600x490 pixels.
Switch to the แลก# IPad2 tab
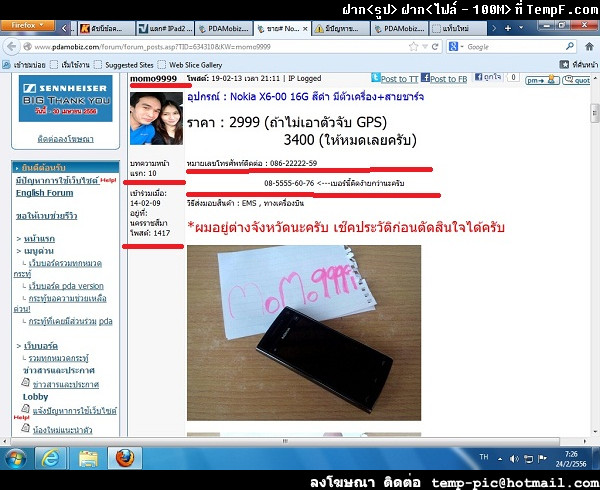click(166, 28)
